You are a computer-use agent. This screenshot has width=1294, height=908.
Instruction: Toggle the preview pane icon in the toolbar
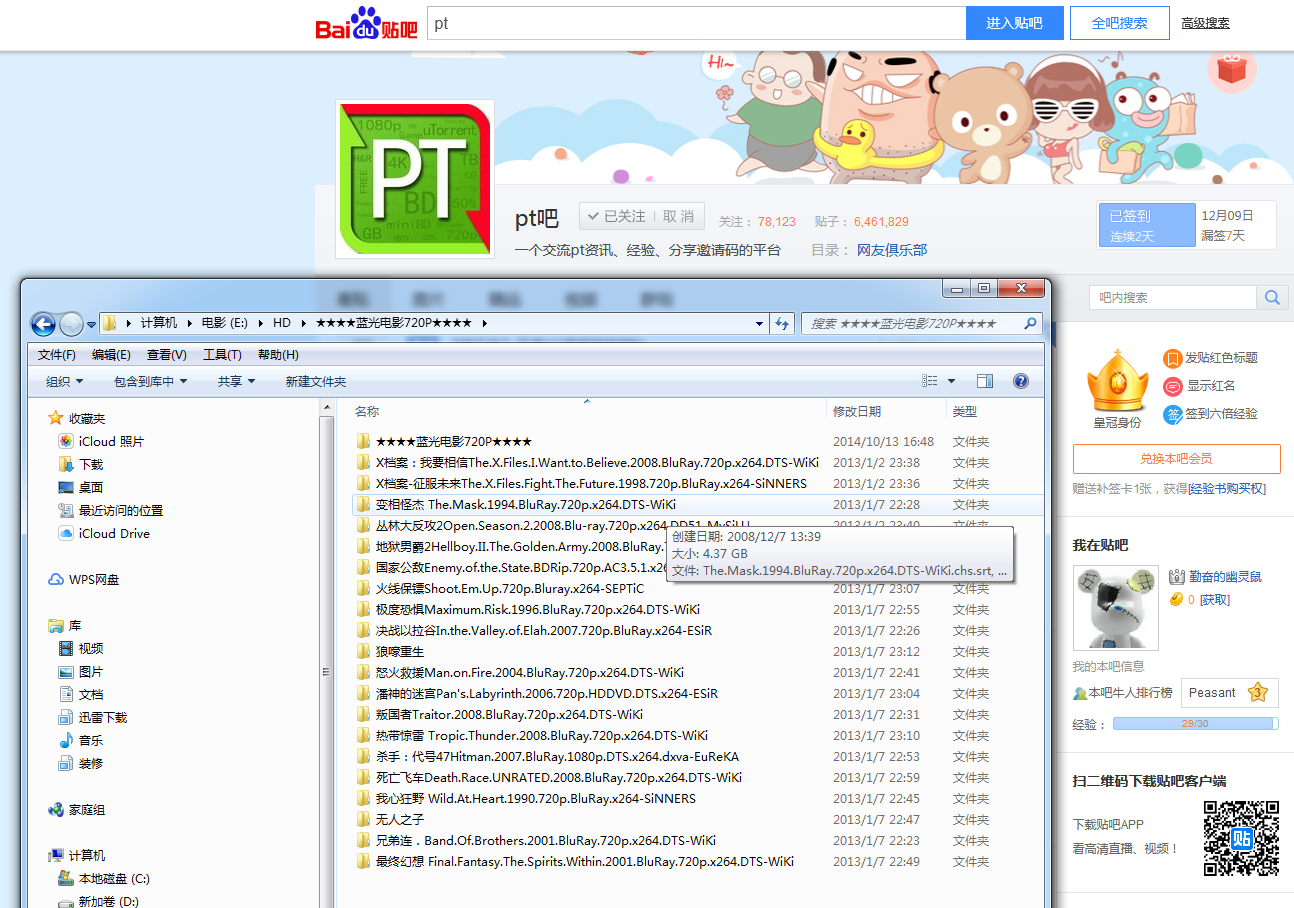click(984, 381)
